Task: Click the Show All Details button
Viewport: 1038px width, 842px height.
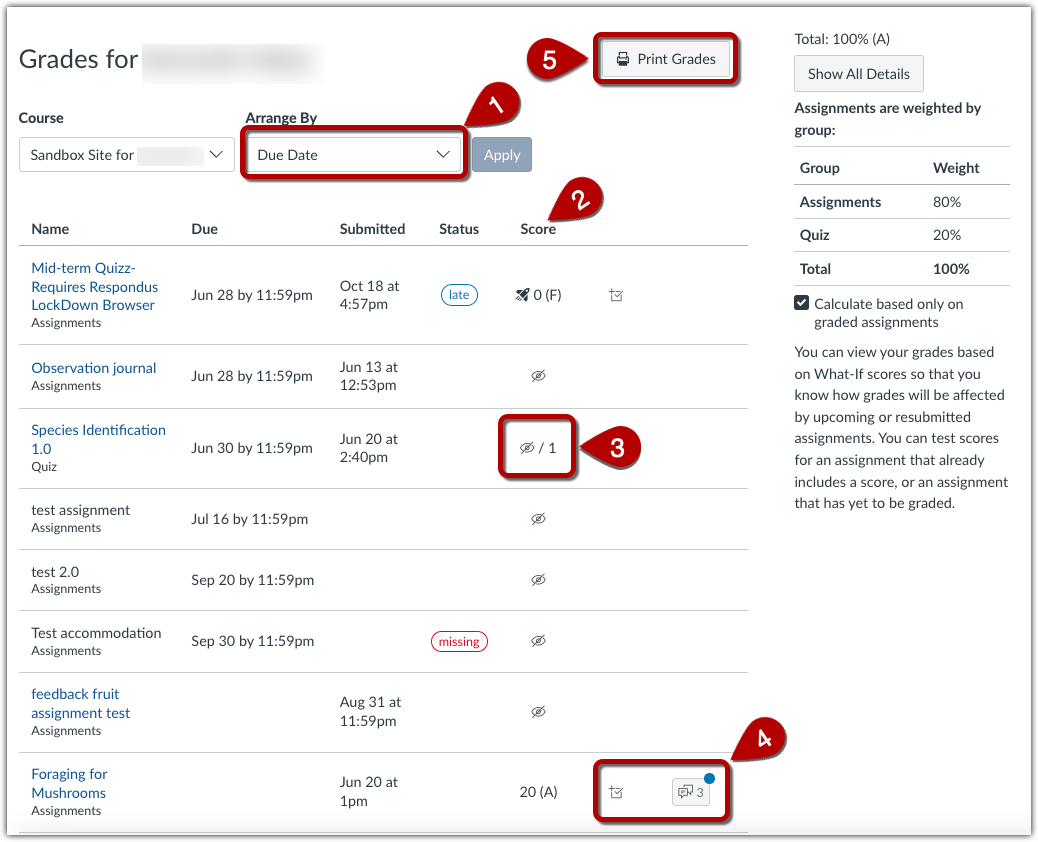Action: tap(858, 73)
